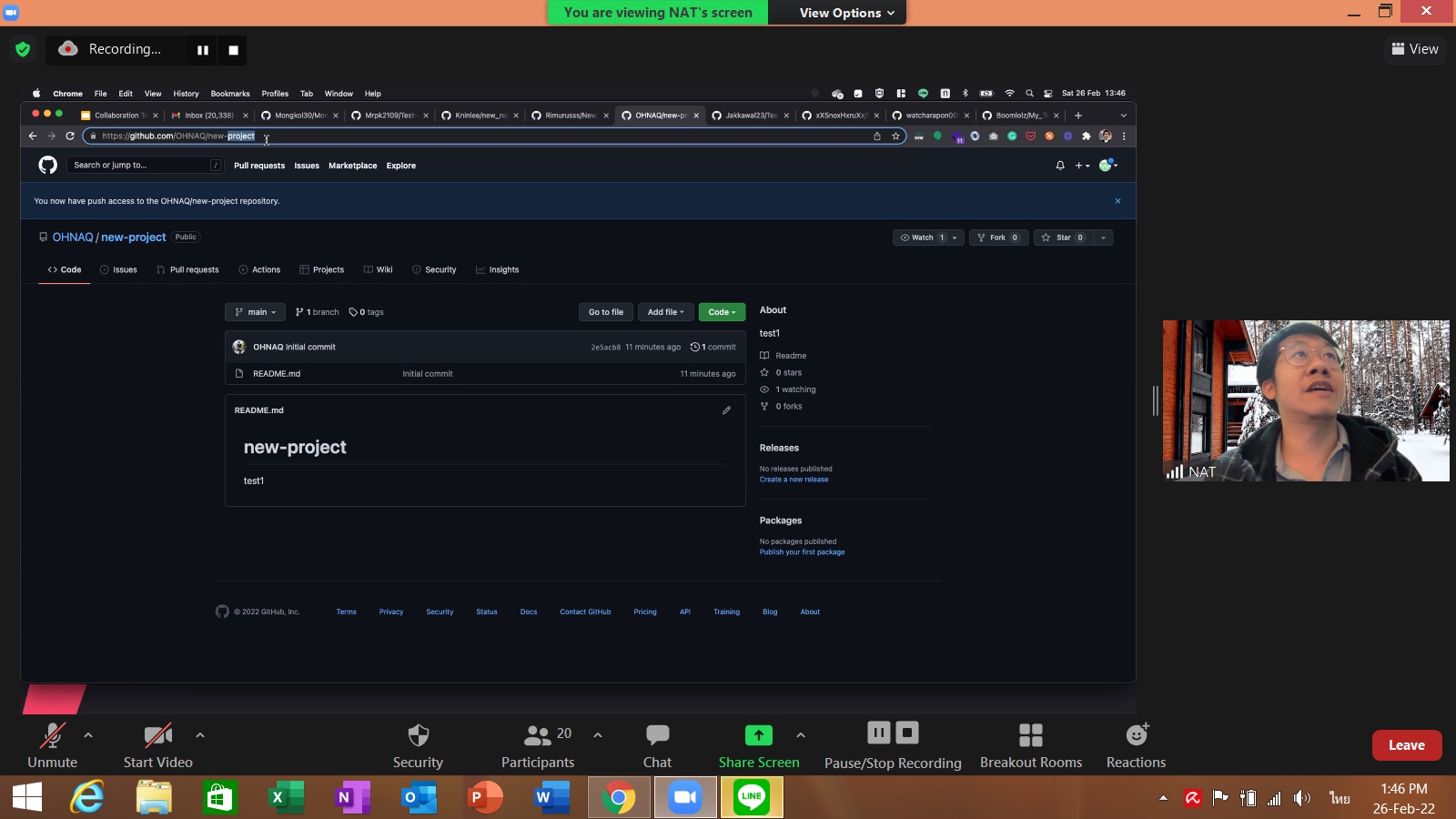
Task: Open the README.md file row
Action: point(485,373)
